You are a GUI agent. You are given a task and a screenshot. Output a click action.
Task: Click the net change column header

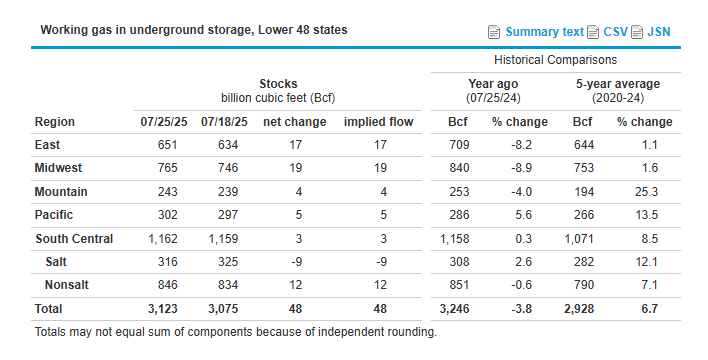pos(295,122)
